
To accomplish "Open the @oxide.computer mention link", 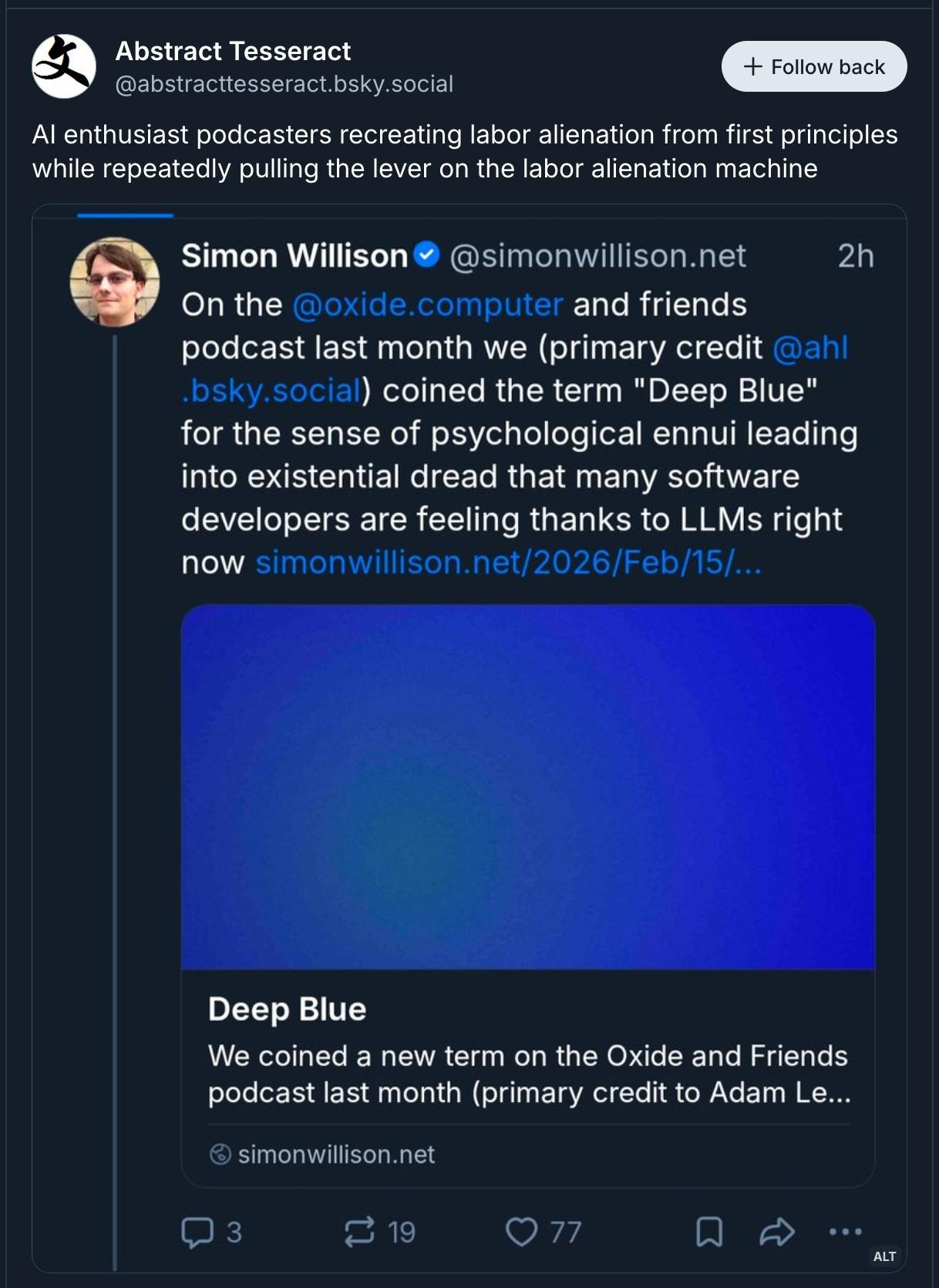I will [x=428, y=305].
